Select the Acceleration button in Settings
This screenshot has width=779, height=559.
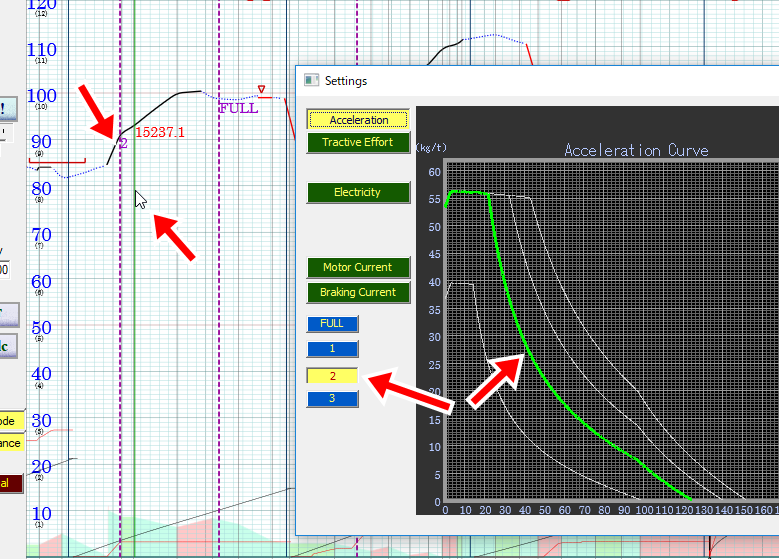(x=358, y=120)
